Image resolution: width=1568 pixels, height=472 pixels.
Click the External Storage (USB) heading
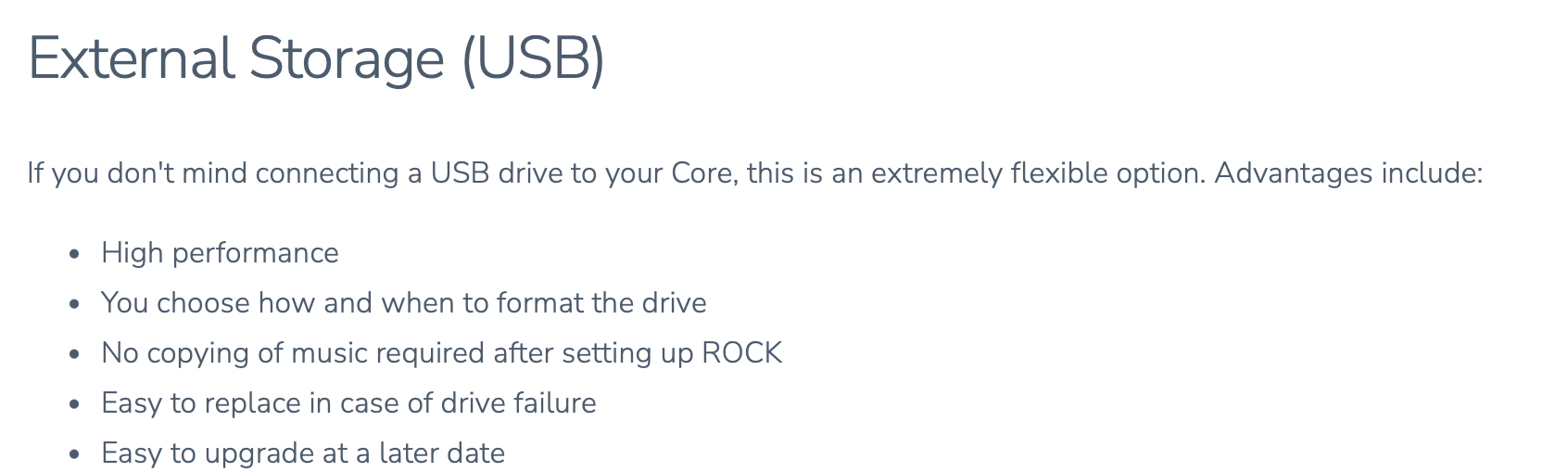click(x=316, y=58)
